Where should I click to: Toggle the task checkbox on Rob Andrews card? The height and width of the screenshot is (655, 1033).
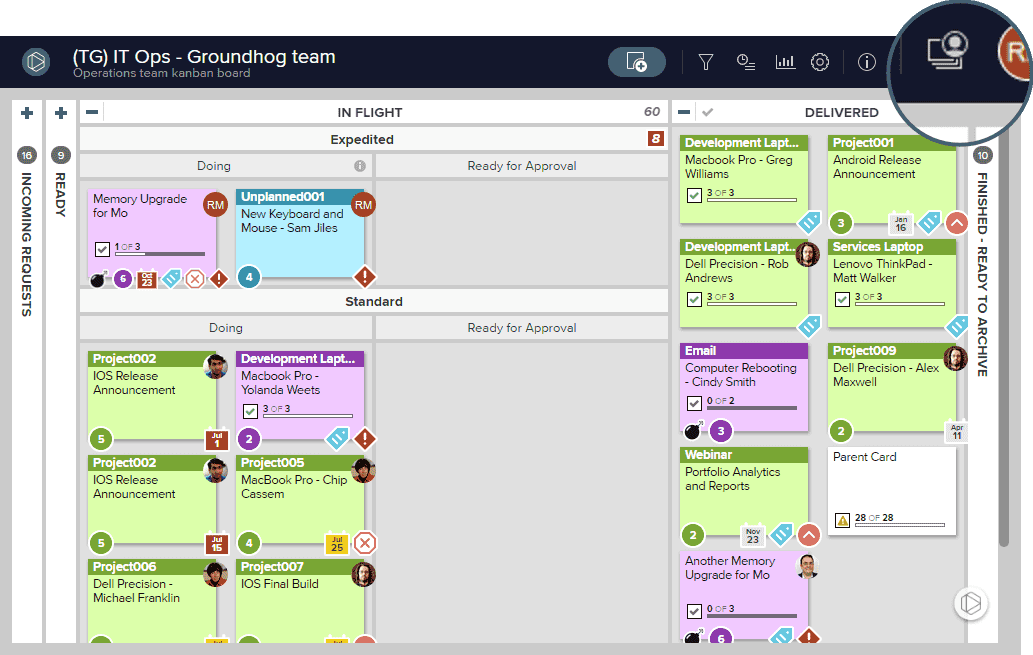pyautogui.click(x=694, y=299)
